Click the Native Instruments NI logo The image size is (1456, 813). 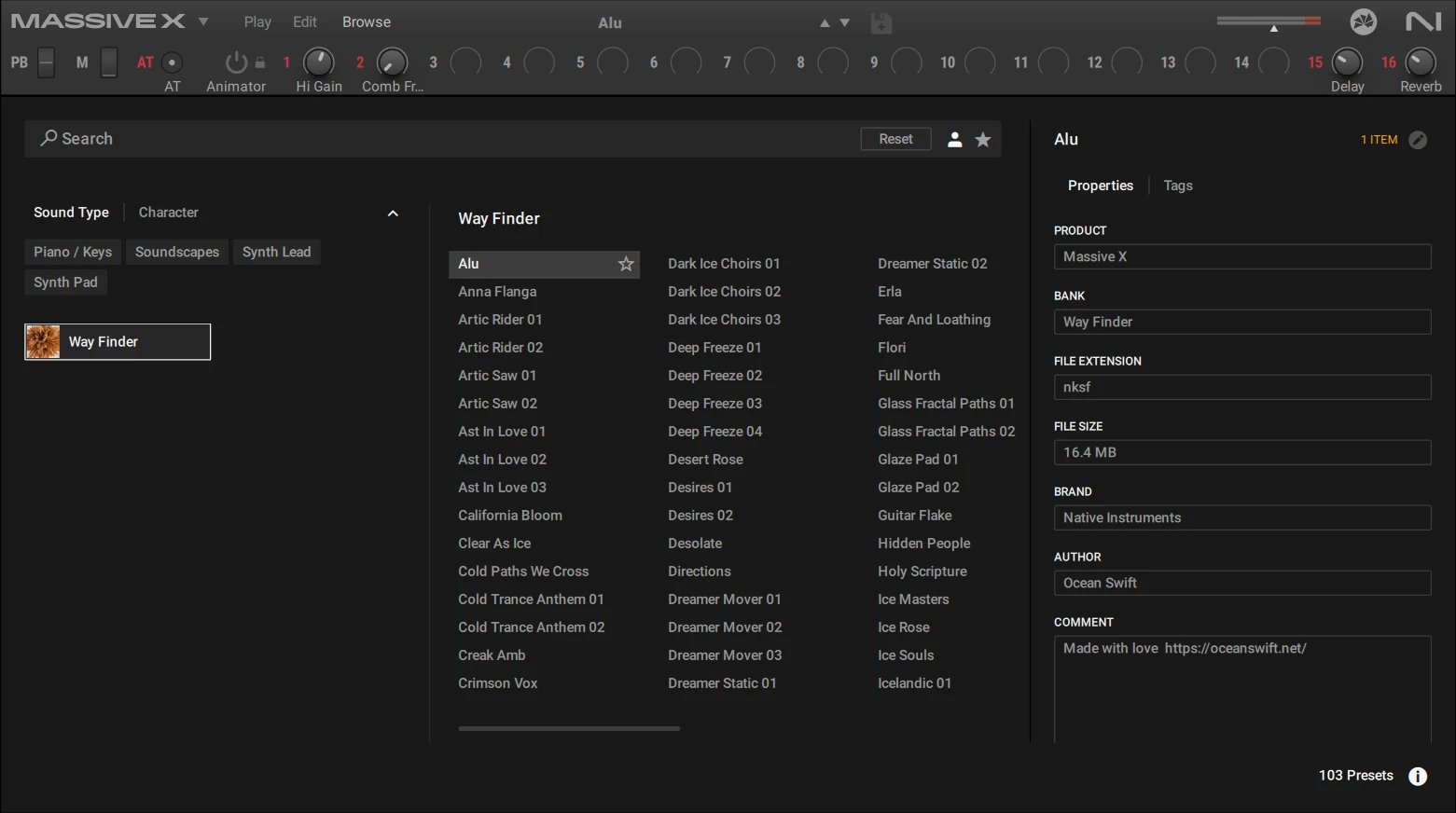point(1423,21)
